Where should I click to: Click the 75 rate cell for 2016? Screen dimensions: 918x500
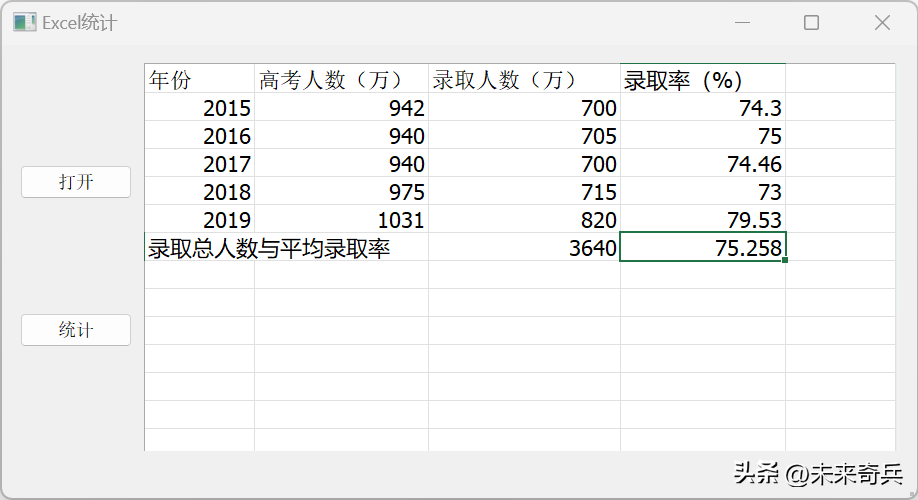pos(703,135)
